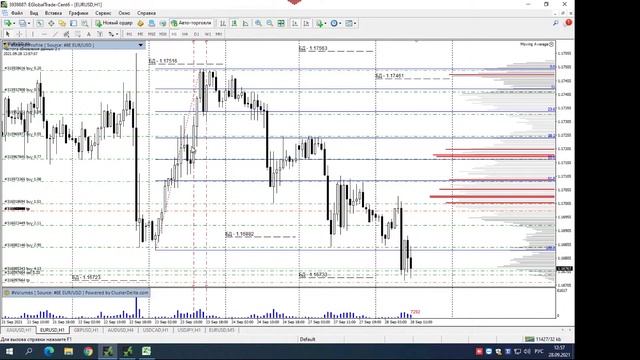Open Google Chrome from taskbar
Image resolution: width=640 pixels, height=360 pixels.
(88, 351)
